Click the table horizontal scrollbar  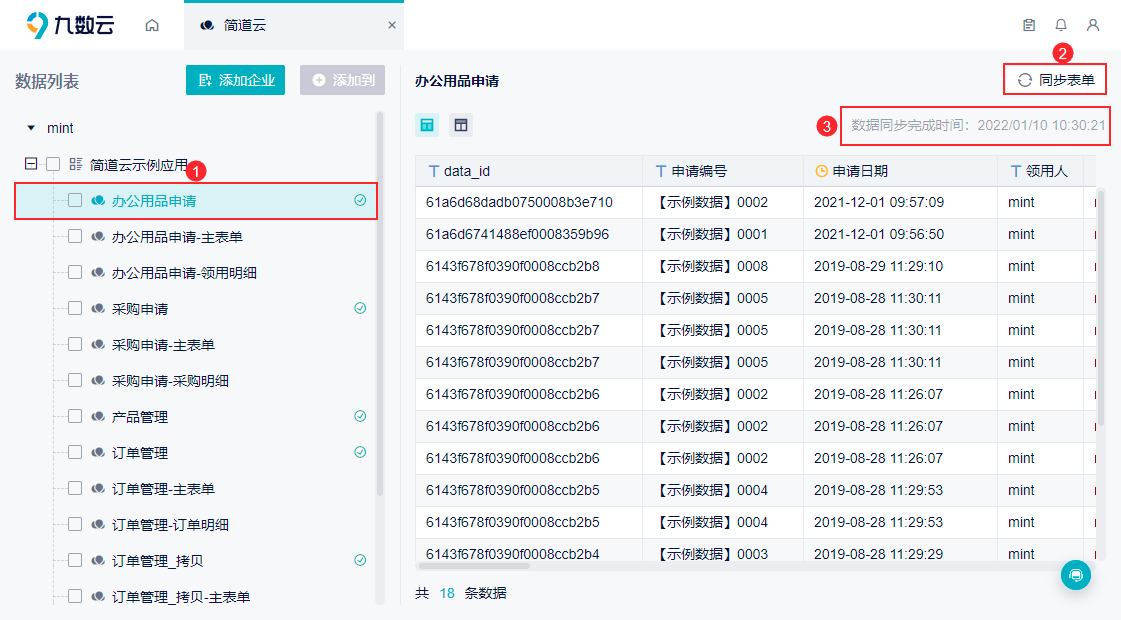(x=473, y=566)
